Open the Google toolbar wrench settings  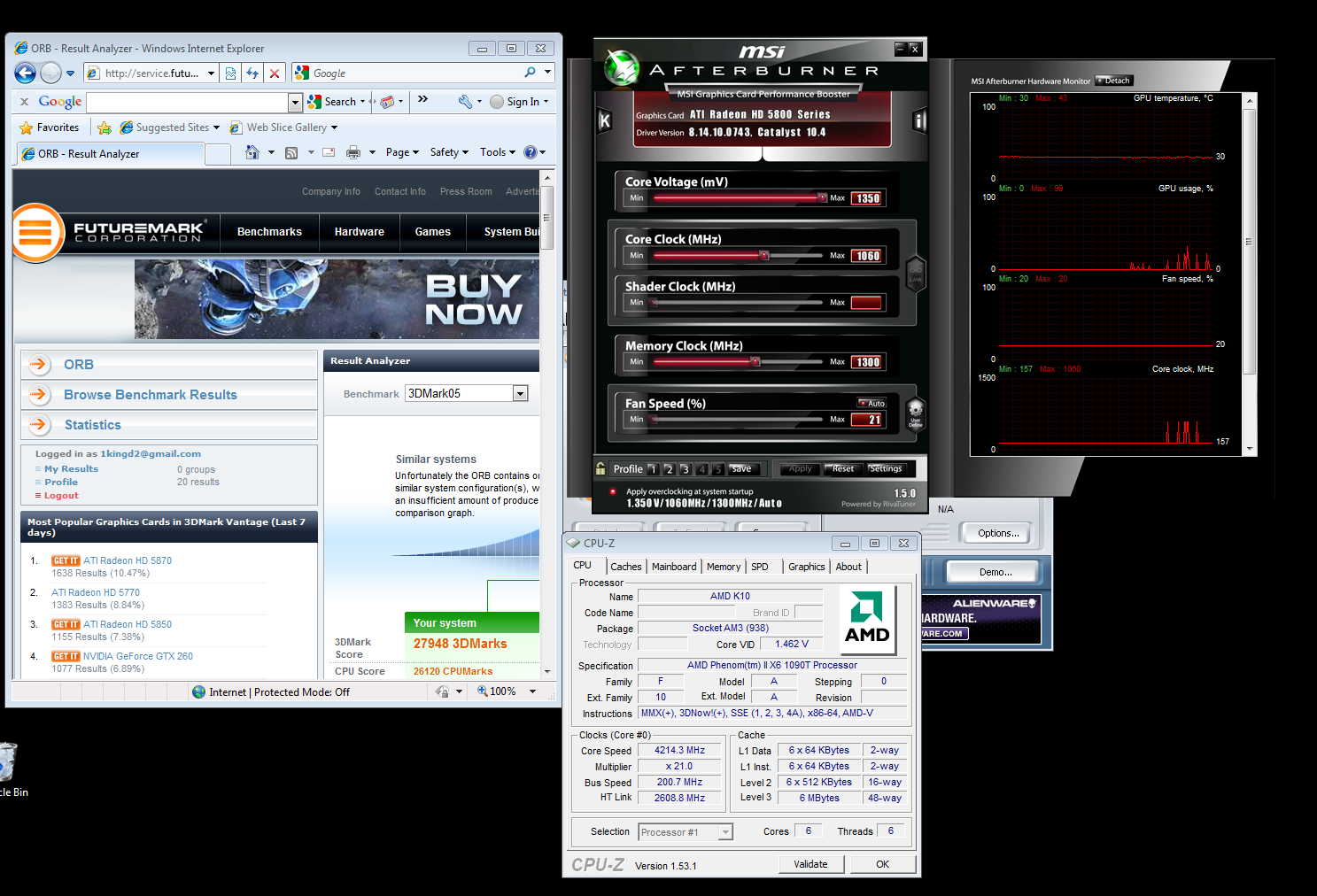pyautogui.click(x=465, y=102)
